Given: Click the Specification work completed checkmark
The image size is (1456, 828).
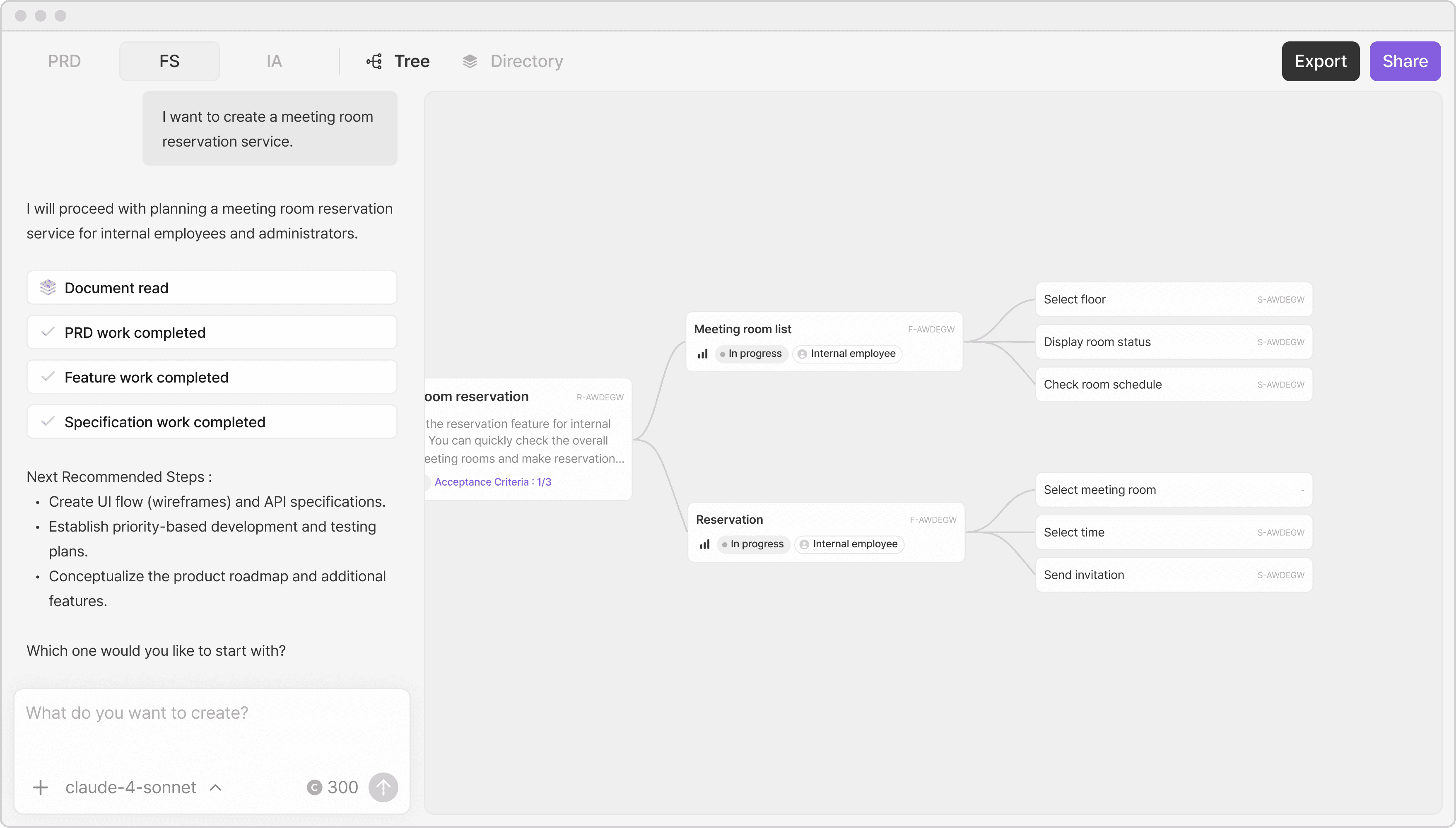Looking at the screenshot, I should pyautogui.click(x=48, y=421).
